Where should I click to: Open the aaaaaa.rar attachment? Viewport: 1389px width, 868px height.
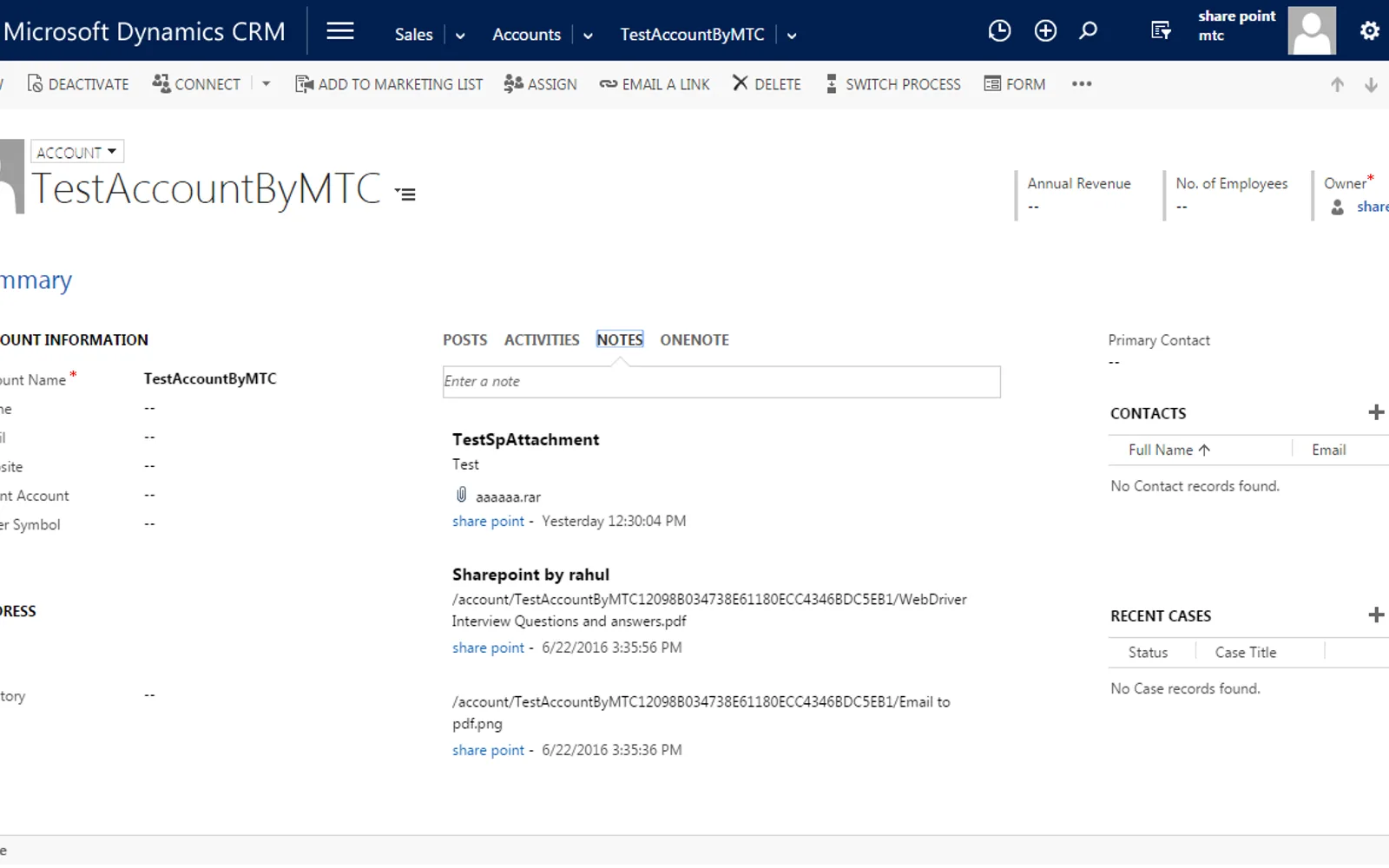point(508,496)
